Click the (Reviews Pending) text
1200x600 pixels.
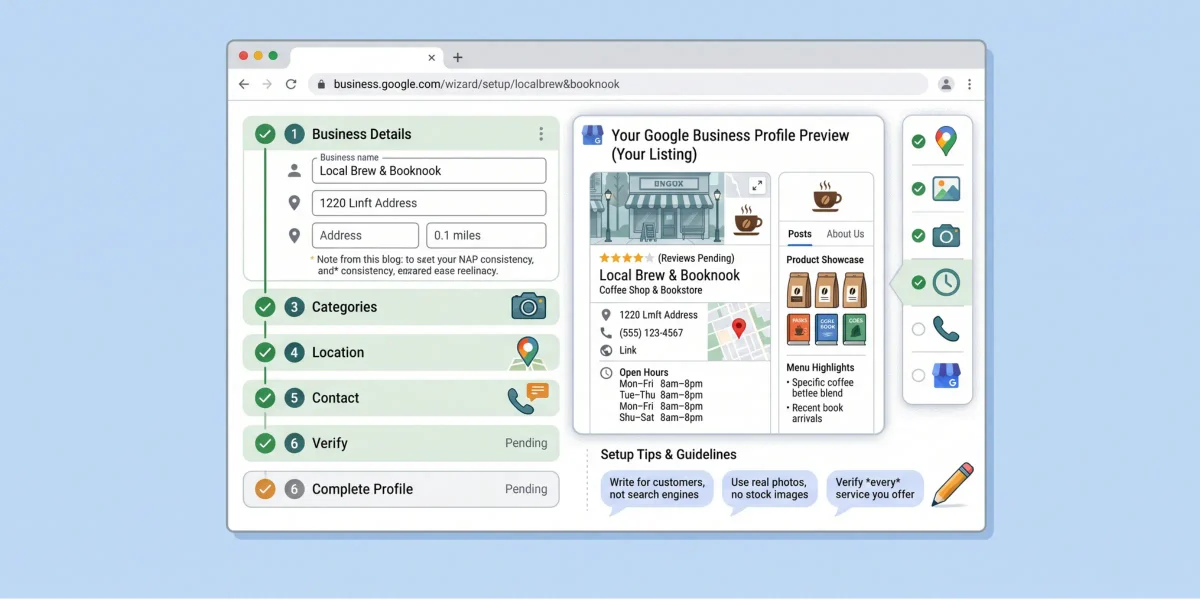696,259
